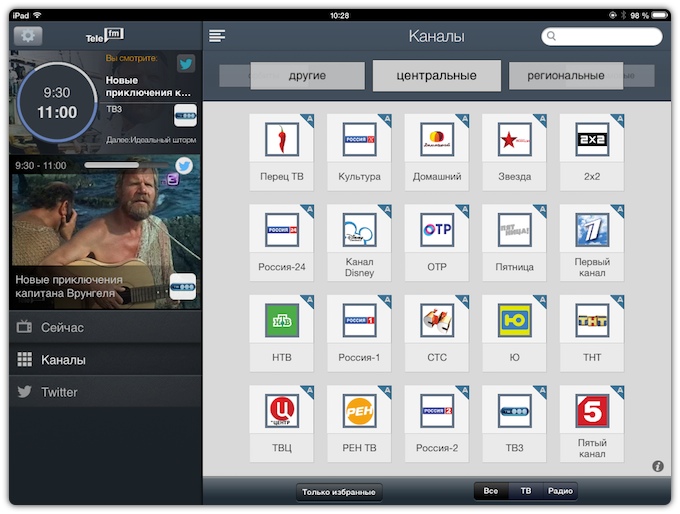This screenshot has height=514, width=680.
Task: Click the show progress bar above the video
Action: coord(127,165)
